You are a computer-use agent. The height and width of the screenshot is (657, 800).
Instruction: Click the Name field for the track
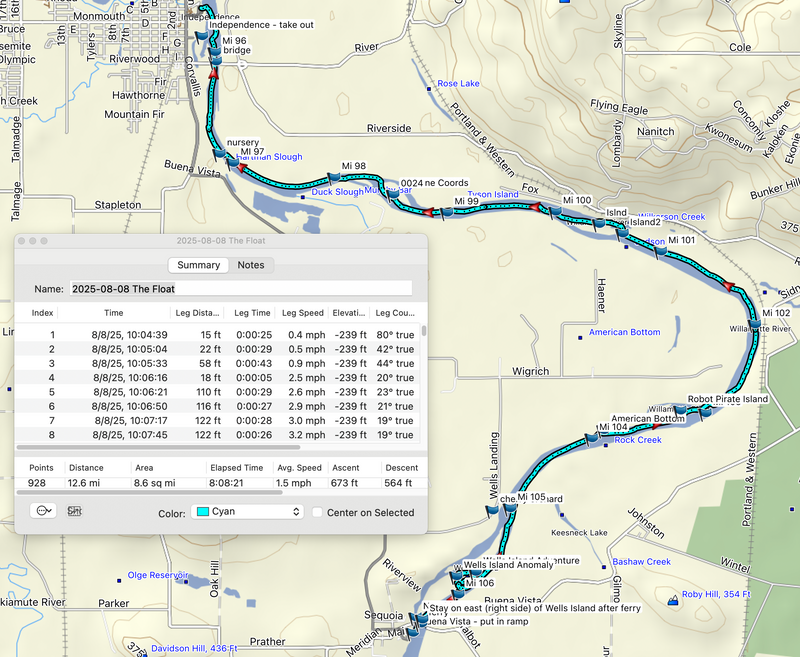click(241, 289)
